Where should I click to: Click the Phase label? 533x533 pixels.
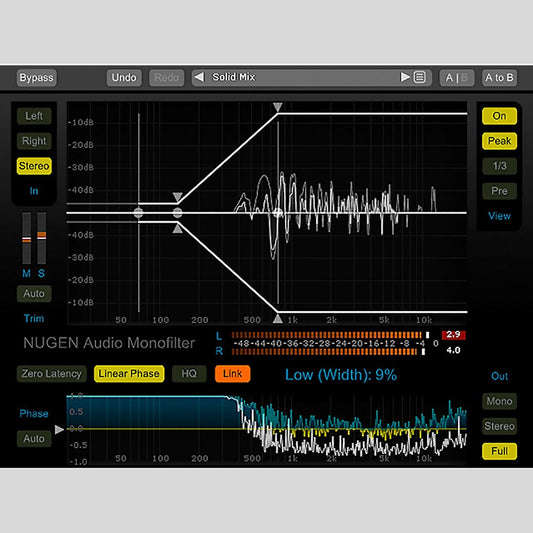point(34,414)
